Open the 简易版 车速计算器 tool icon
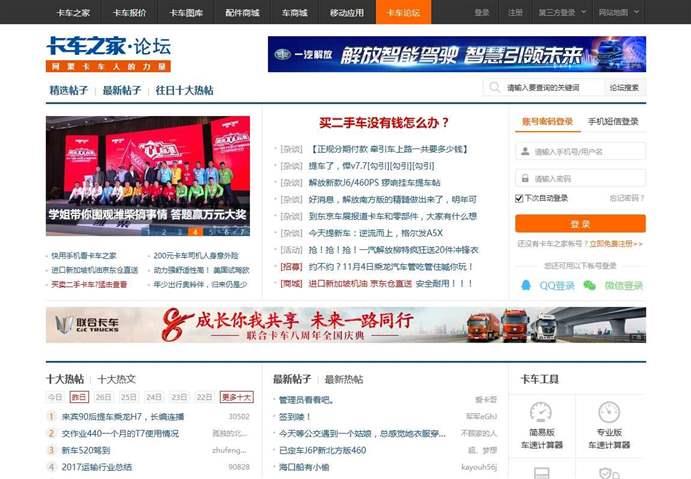691x479 pixels. point(541,412)
